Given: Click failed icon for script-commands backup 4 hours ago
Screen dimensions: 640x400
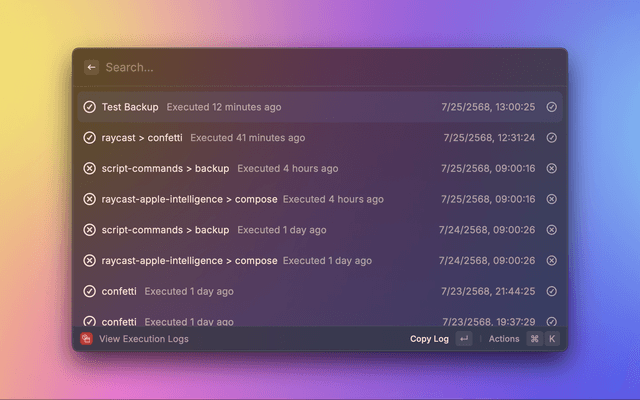Looking at the screenshot, I should coord(89,169).
